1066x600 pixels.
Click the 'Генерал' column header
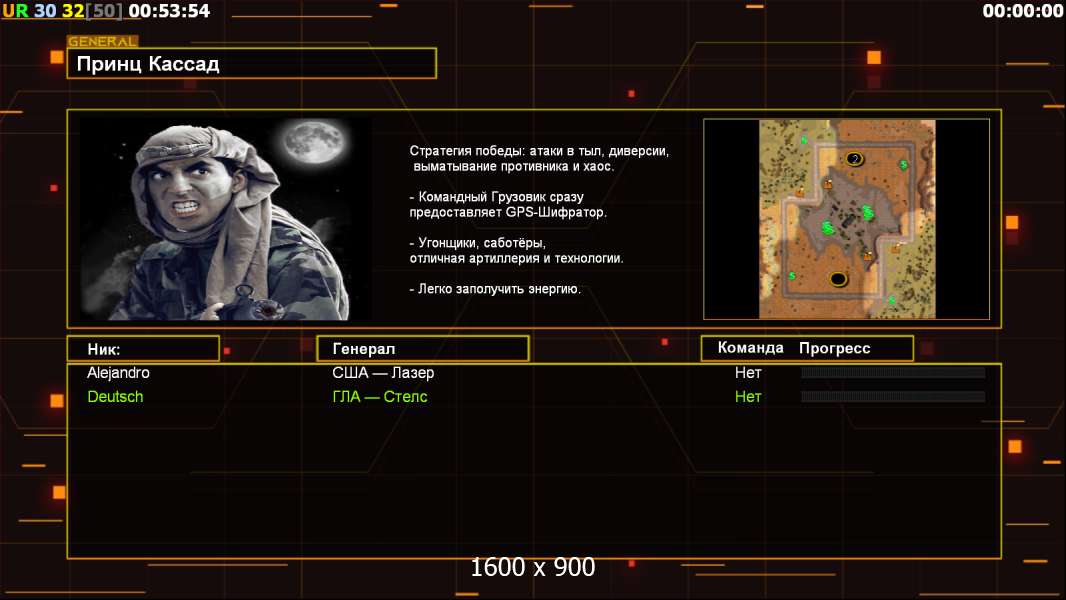click(423, 349)
